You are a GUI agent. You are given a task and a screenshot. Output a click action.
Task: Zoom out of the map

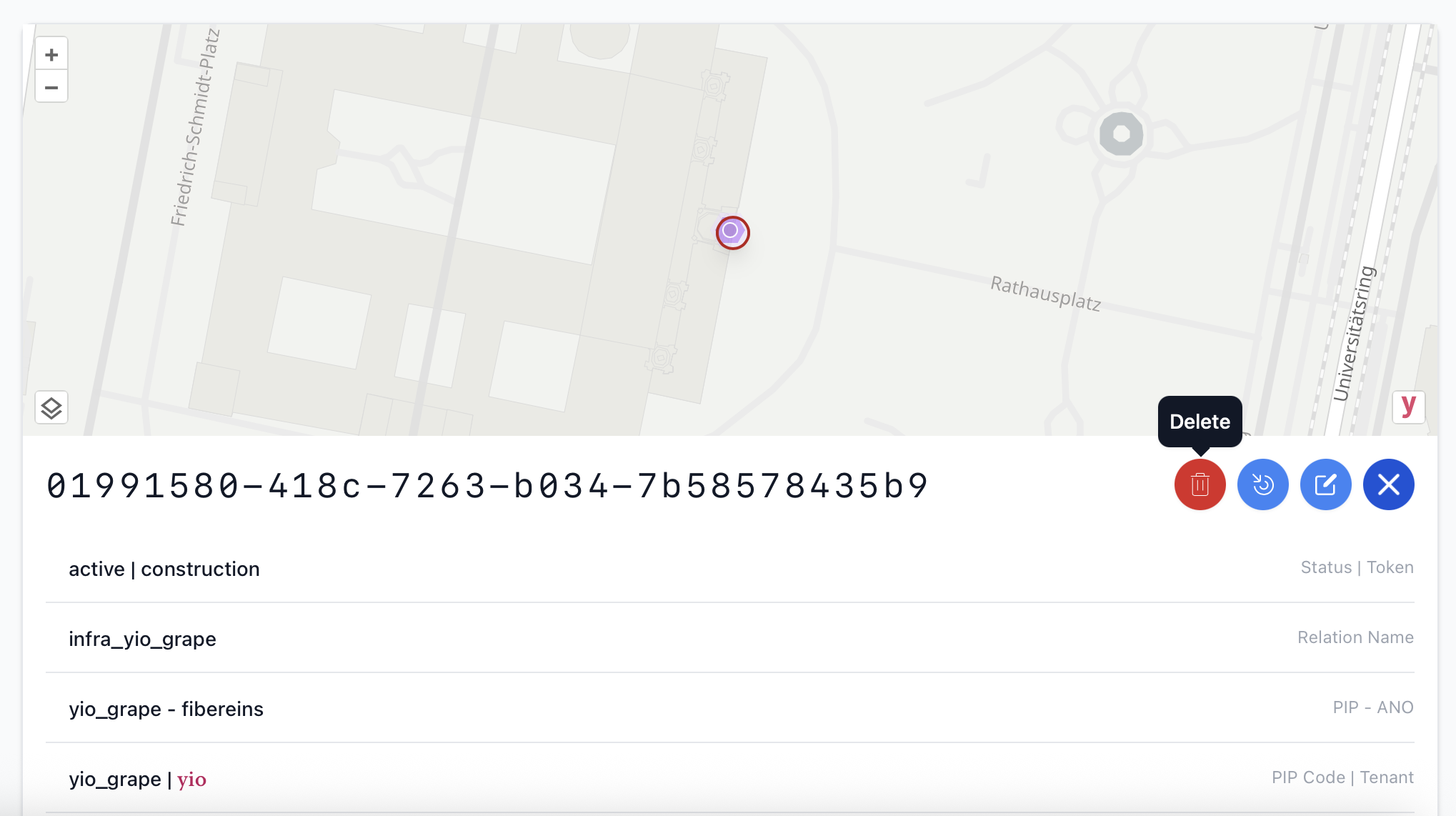point(51,88)
